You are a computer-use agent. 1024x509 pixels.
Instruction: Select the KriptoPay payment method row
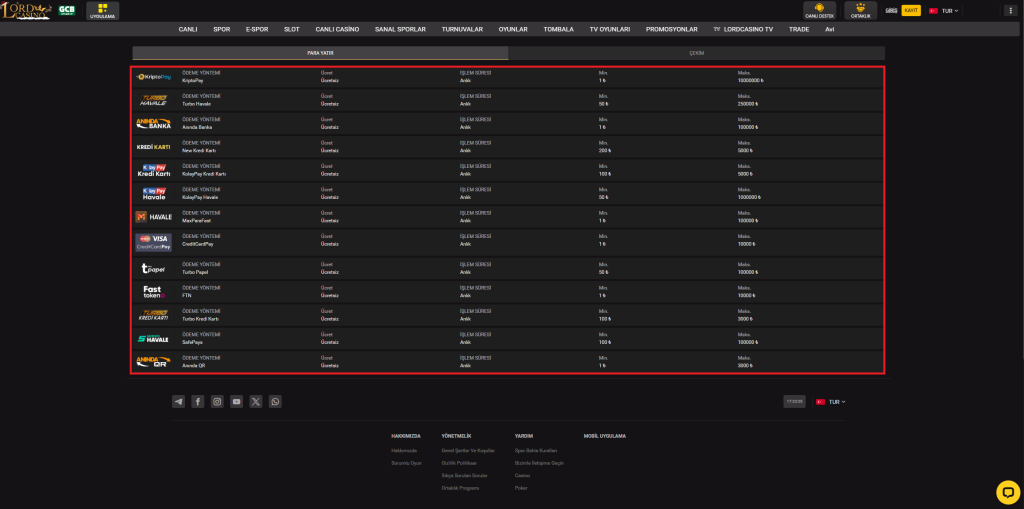pos(507,77)
